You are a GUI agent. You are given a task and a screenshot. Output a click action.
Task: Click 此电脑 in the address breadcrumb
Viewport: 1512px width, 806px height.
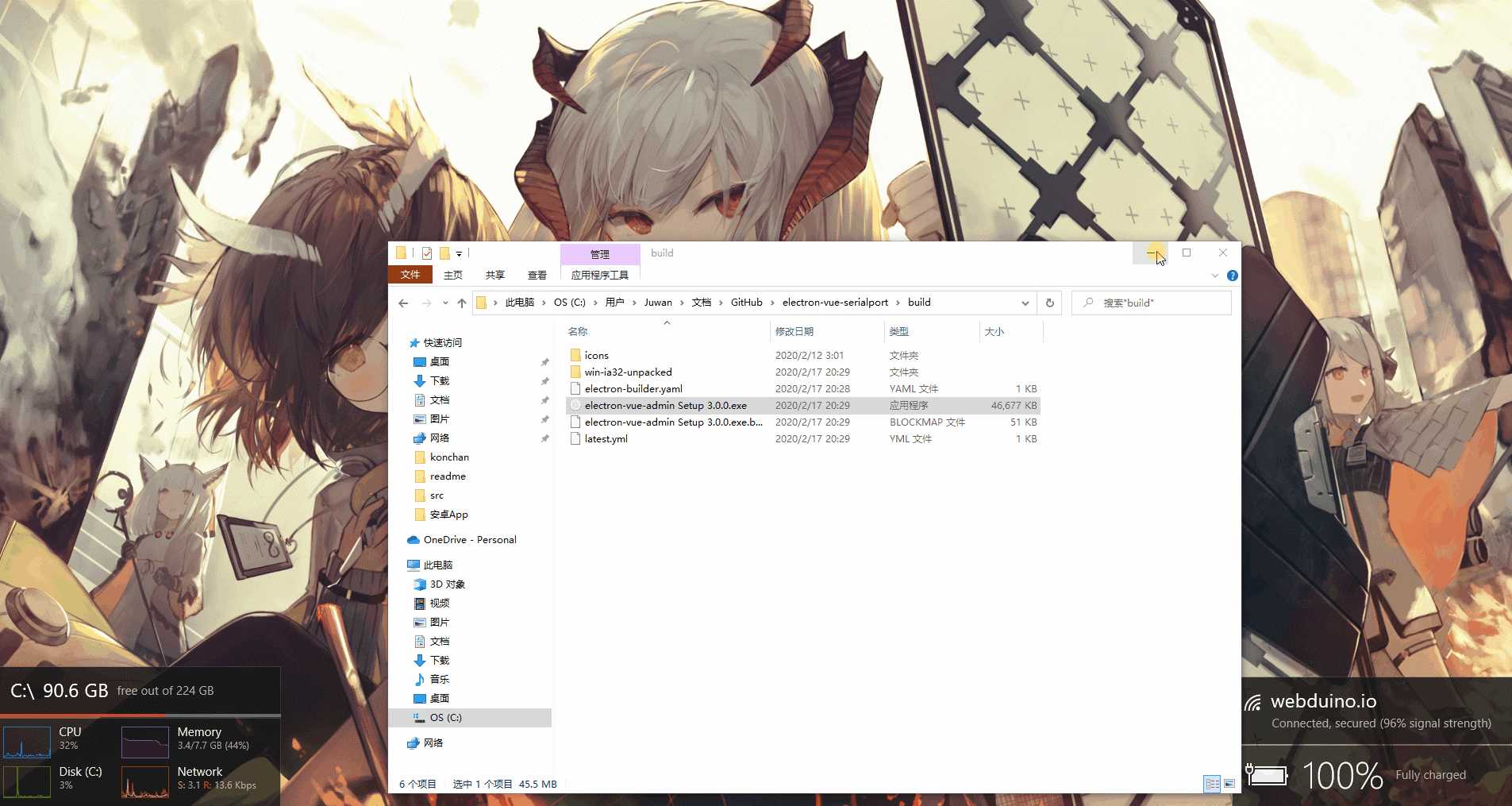click(x=520, y=303)
